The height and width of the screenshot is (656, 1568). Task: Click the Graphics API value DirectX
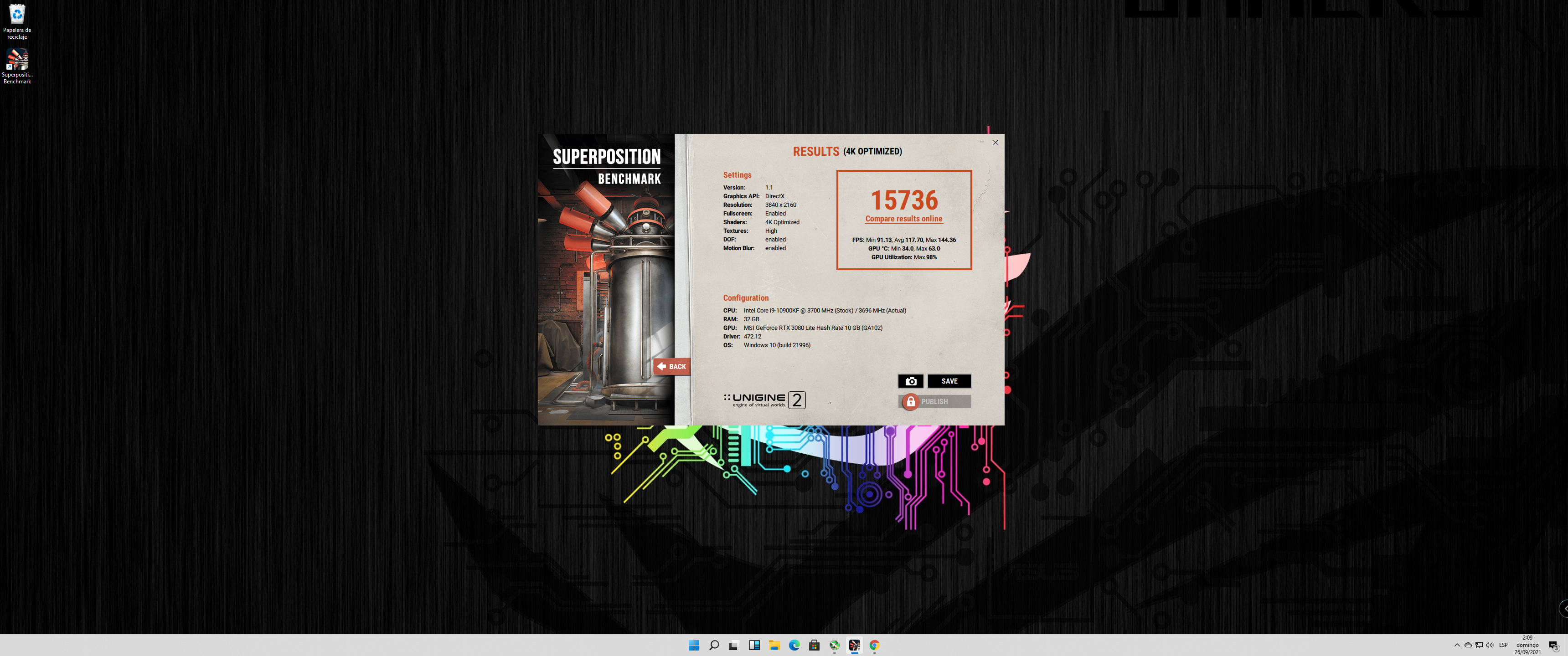click(774, 196)
